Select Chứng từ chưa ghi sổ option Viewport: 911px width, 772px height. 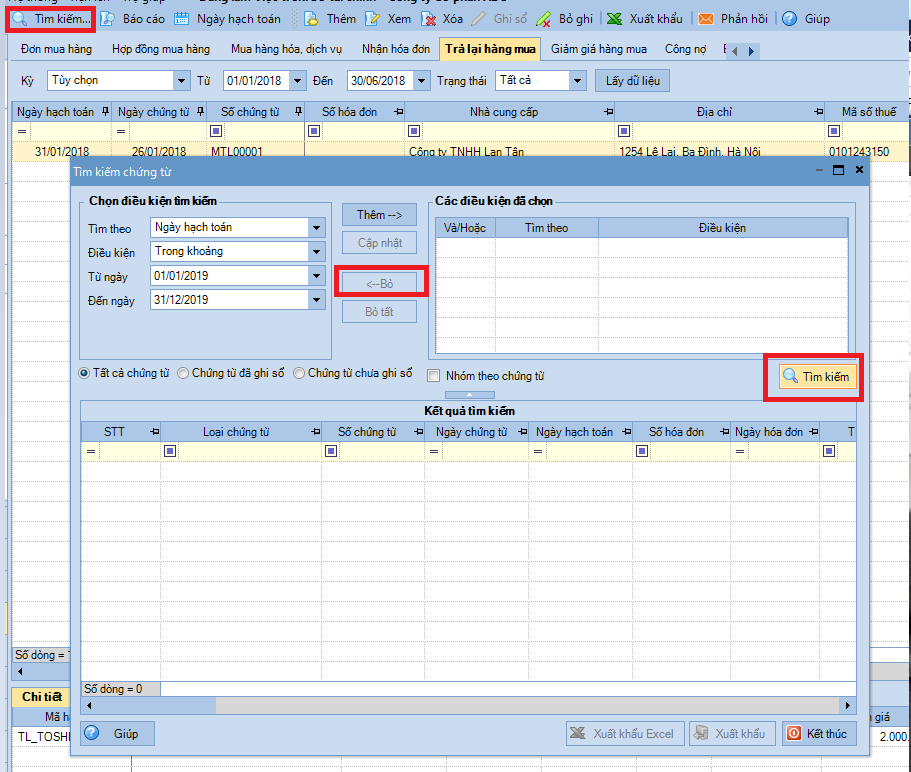coord(299,374)
